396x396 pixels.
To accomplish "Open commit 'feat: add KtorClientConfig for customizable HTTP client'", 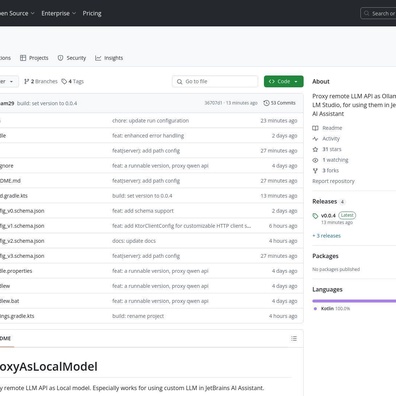I will (182, 226).
